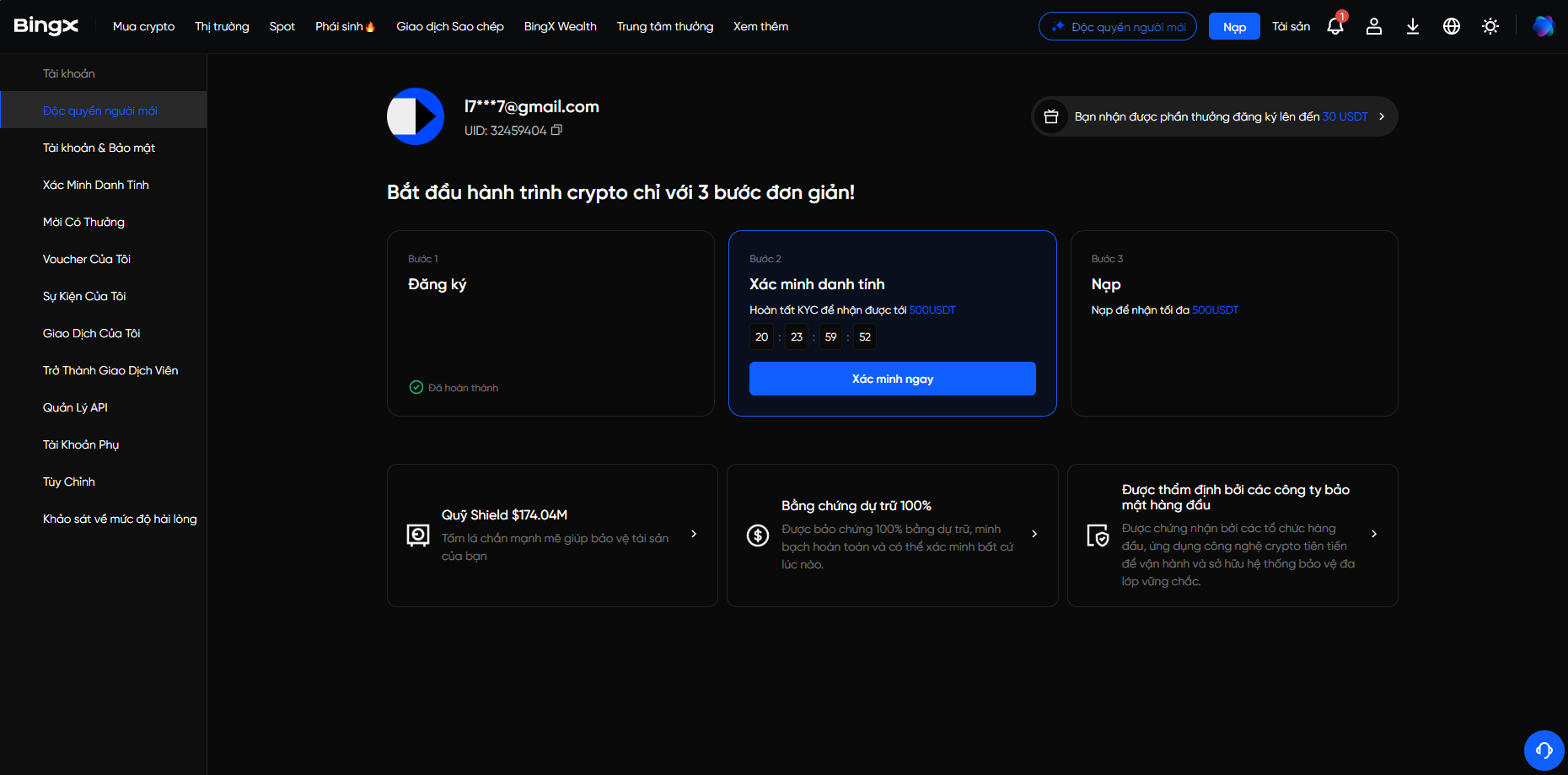Open Giao Dịch Của Tôi sidebar item
Viewport: 1568px width, 775px height.
[x=103, y=333]
